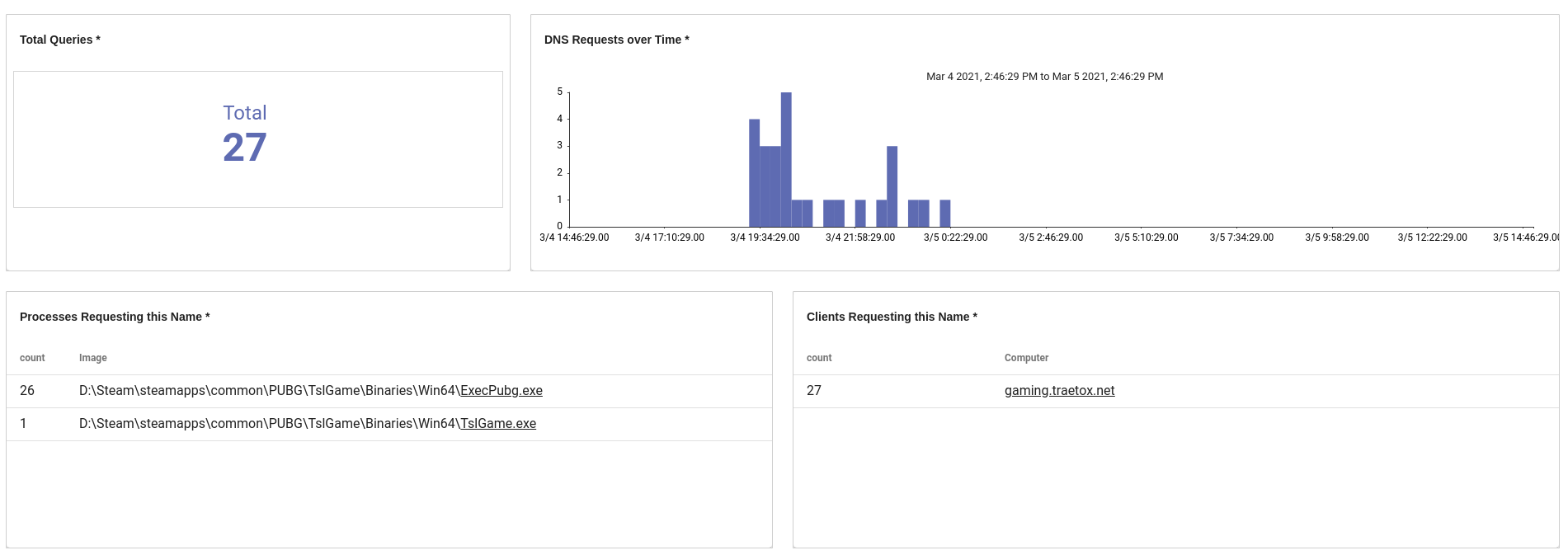This screenshot has height=555, width=1568.
Task: Click the Clients Requesting this Name title
Action: click(x=892, y=317)
